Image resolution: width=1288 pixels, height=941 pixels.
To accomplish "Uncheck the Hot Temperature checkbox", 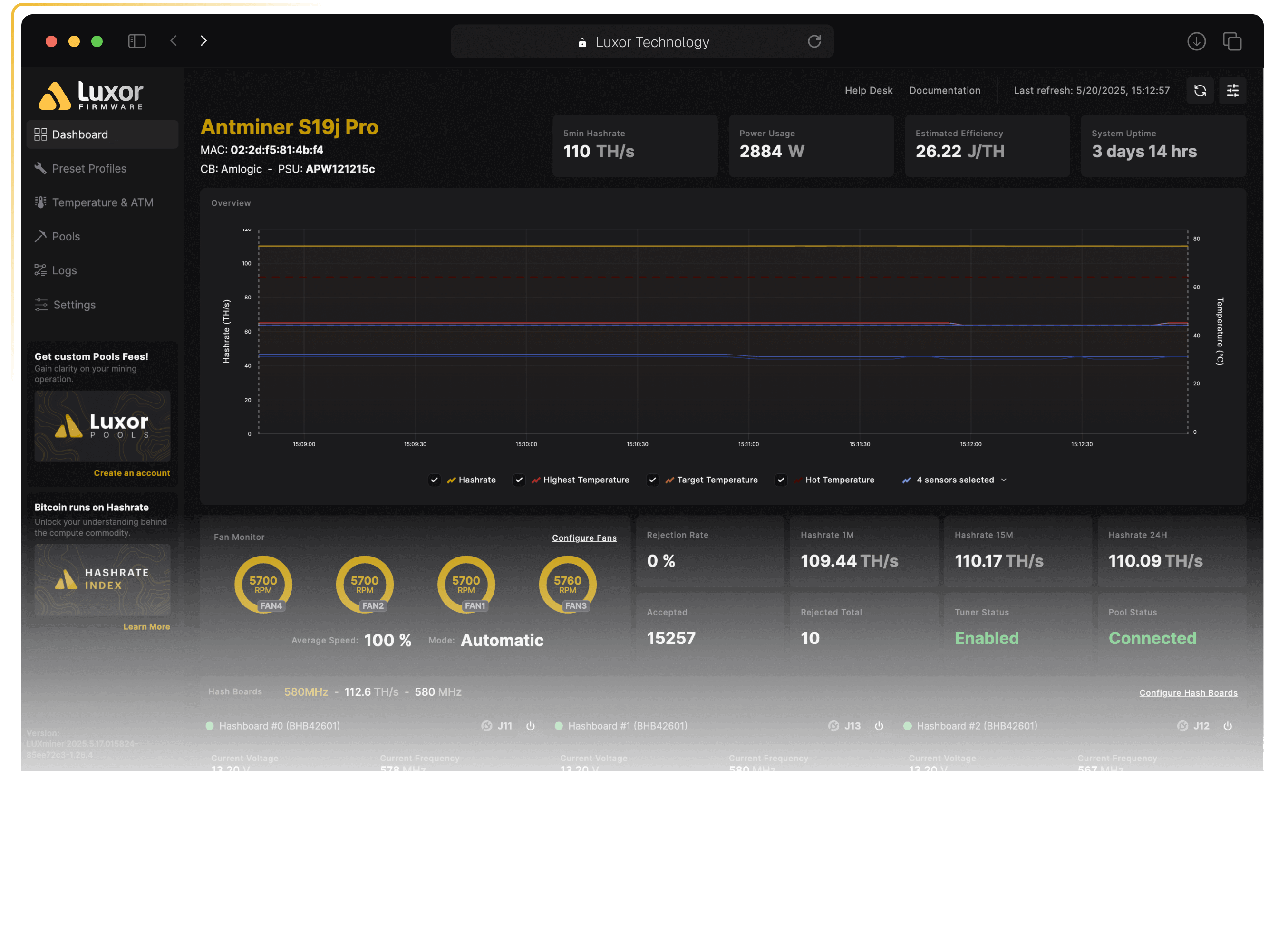I will pyautogui.click(x=781, y=480).
